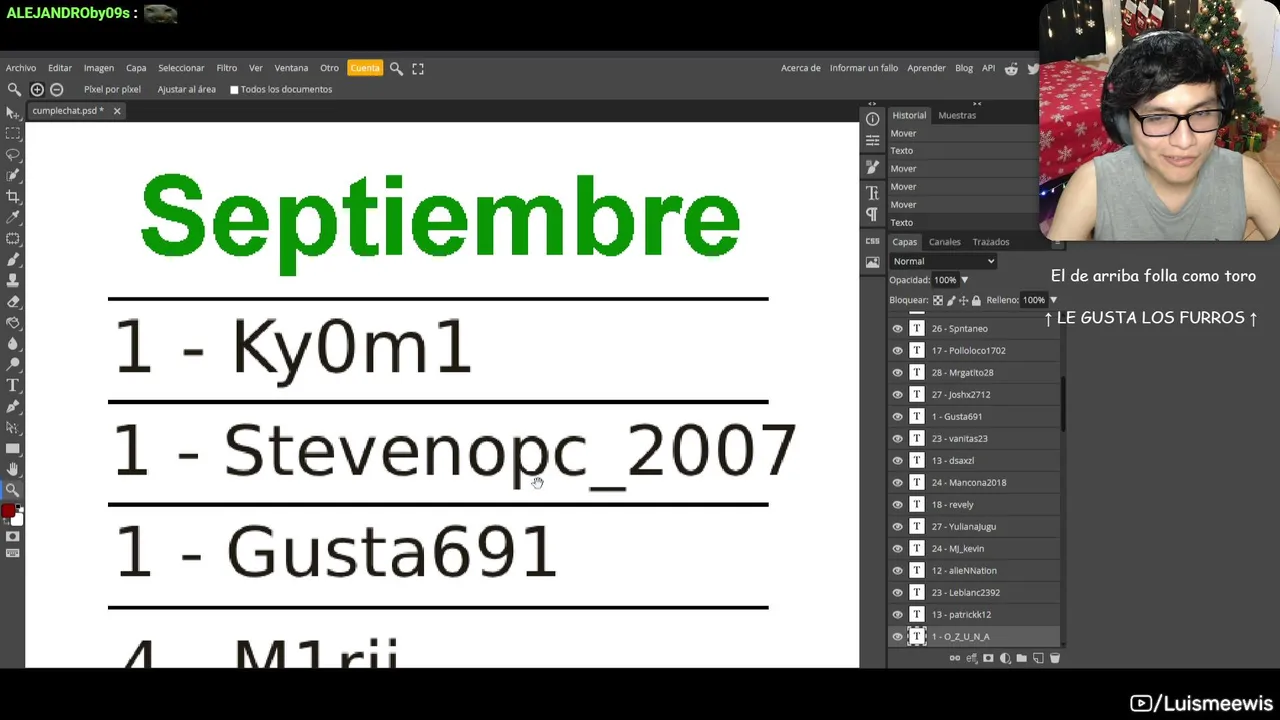The width and height of the screenshot is (1280, 720).
Task: Enable Todos los documentos checkbox
Action: 234,89
